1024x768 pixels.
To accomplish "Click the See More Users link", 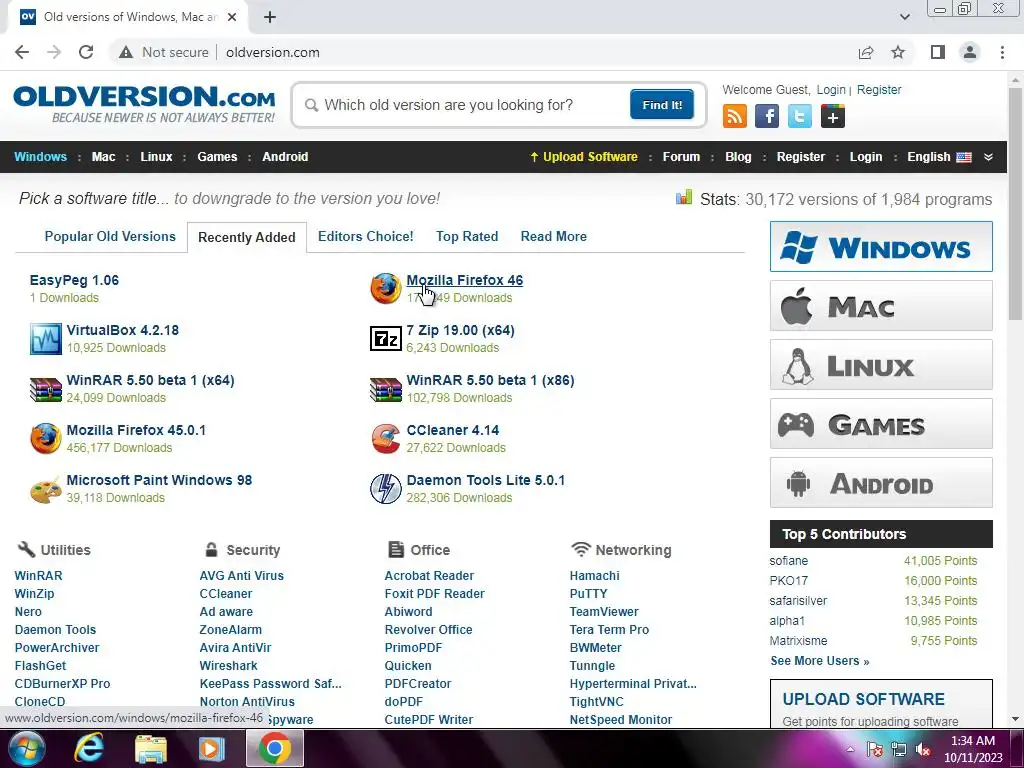I will click(x=820, y=661).
